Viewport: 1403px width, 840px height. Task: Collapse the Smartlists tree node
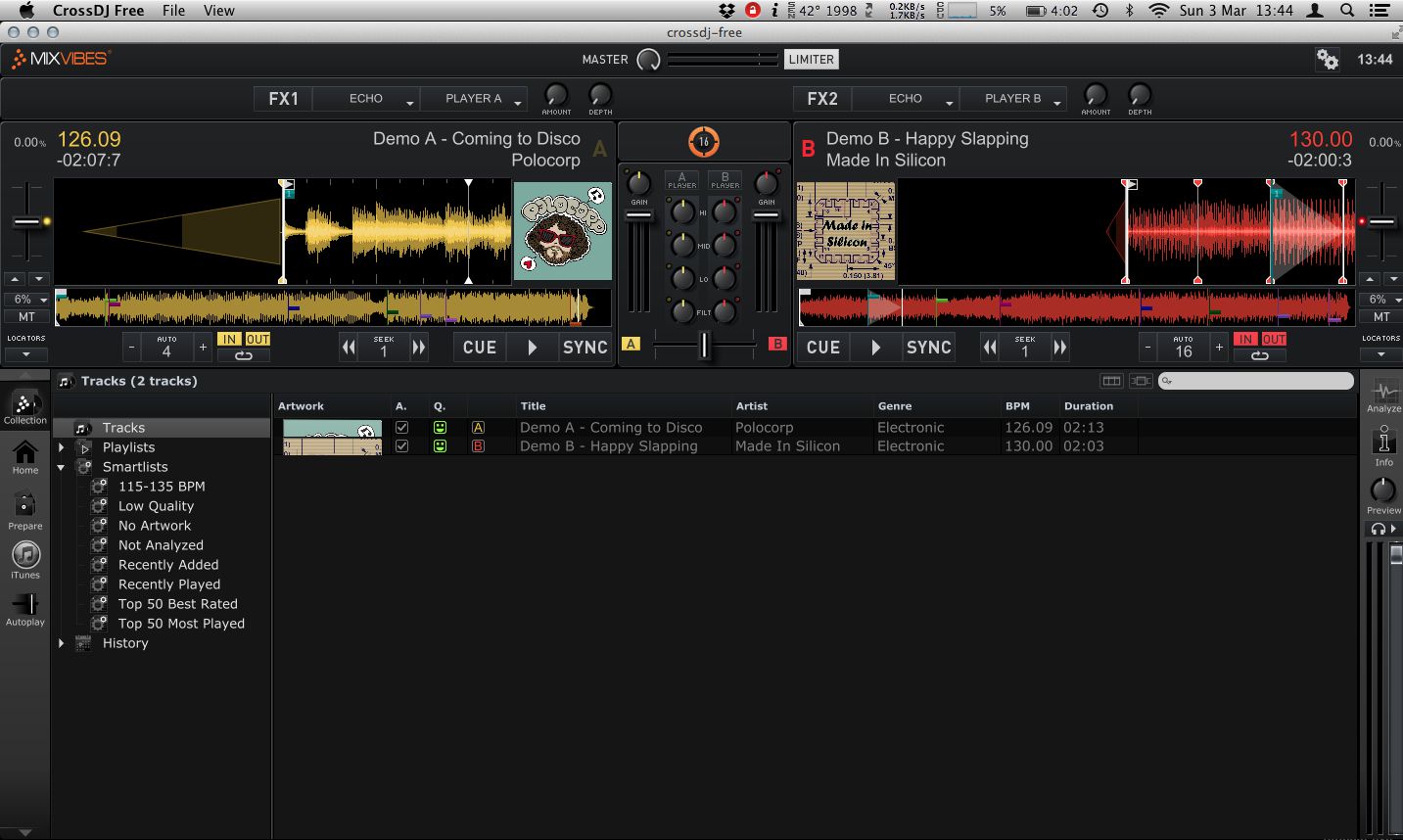coord(62,467)
